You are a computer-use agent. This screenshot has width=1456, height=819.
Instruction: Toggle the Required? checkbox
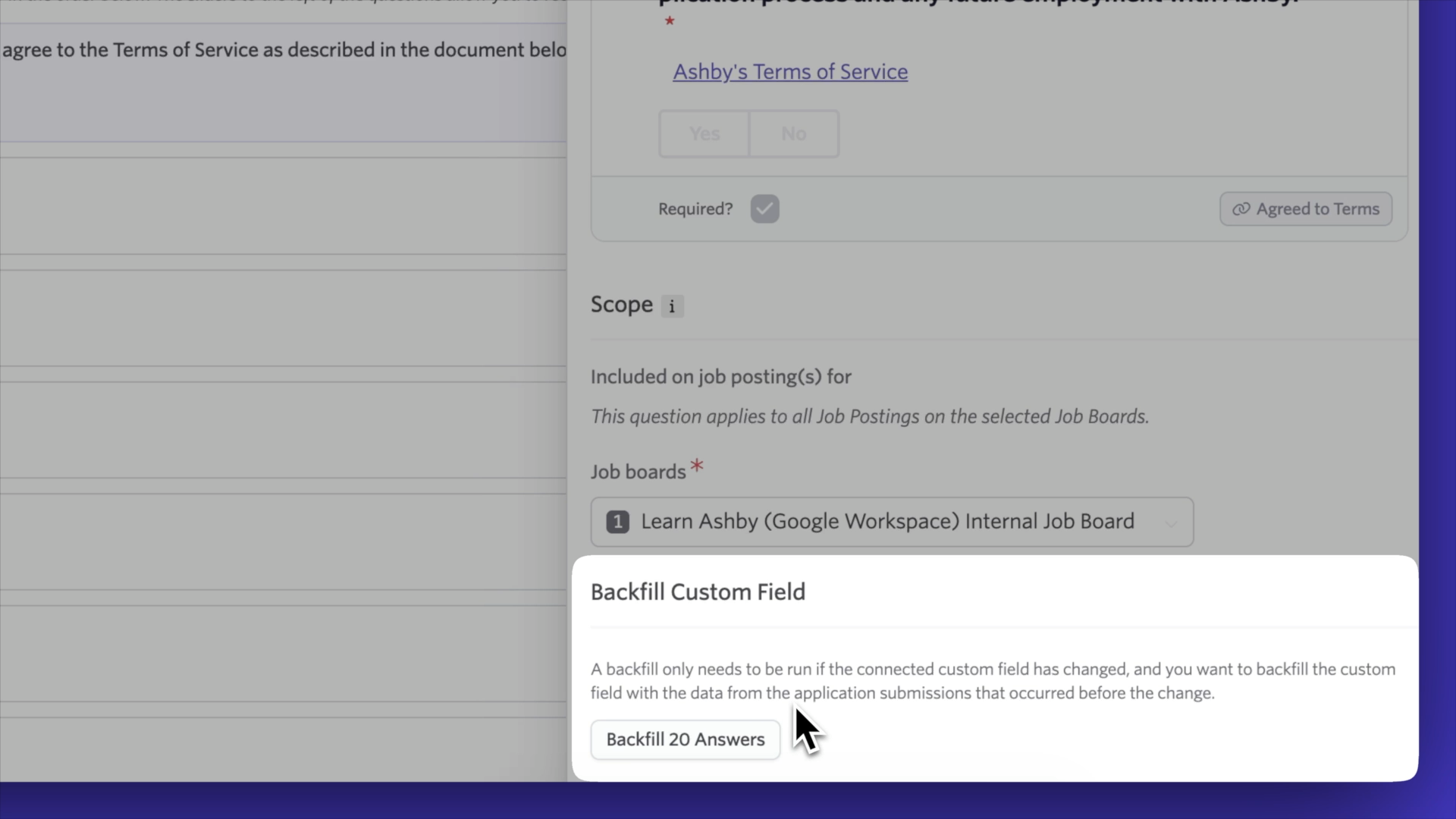764,209
